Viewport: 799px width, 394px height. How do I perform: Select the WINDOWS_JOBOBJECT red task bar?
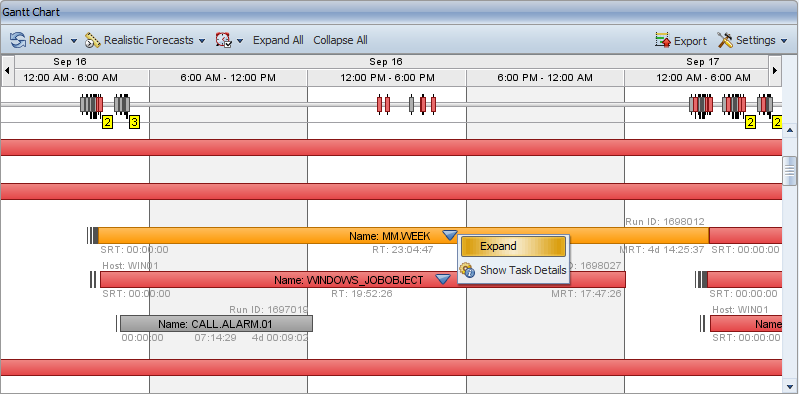[x=363, y=279]
